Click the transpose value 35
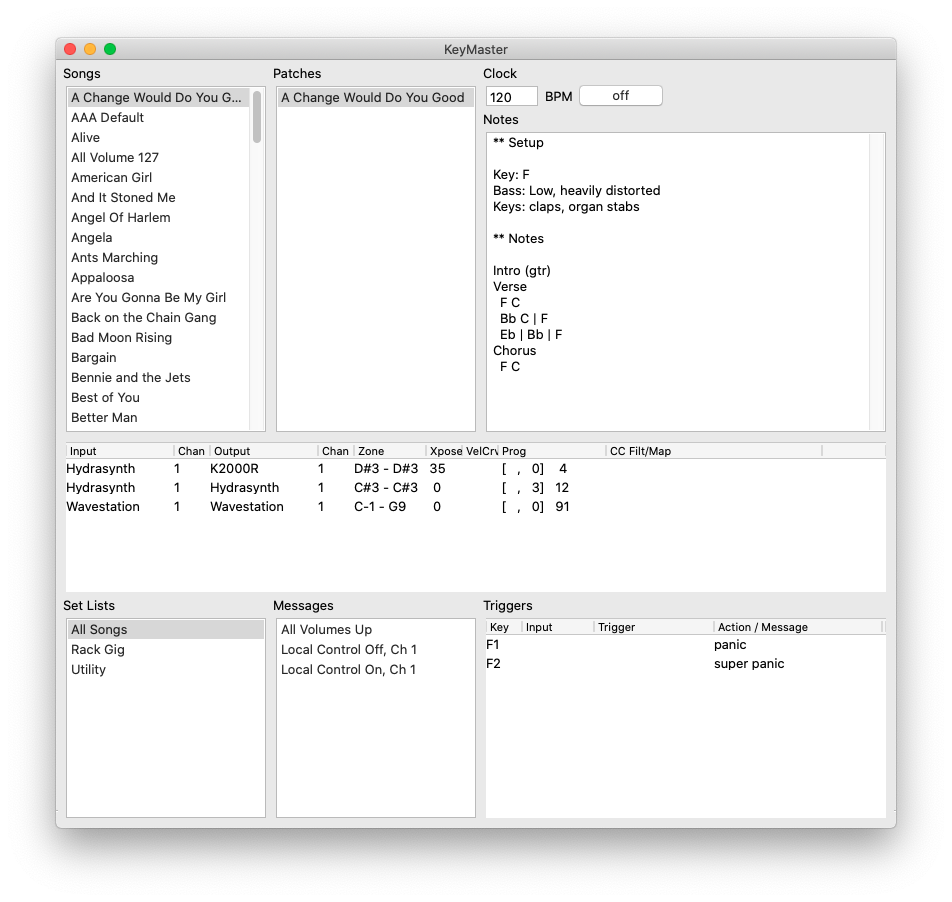The height and width of the screenshot is (902, 952). click(437, 469)
